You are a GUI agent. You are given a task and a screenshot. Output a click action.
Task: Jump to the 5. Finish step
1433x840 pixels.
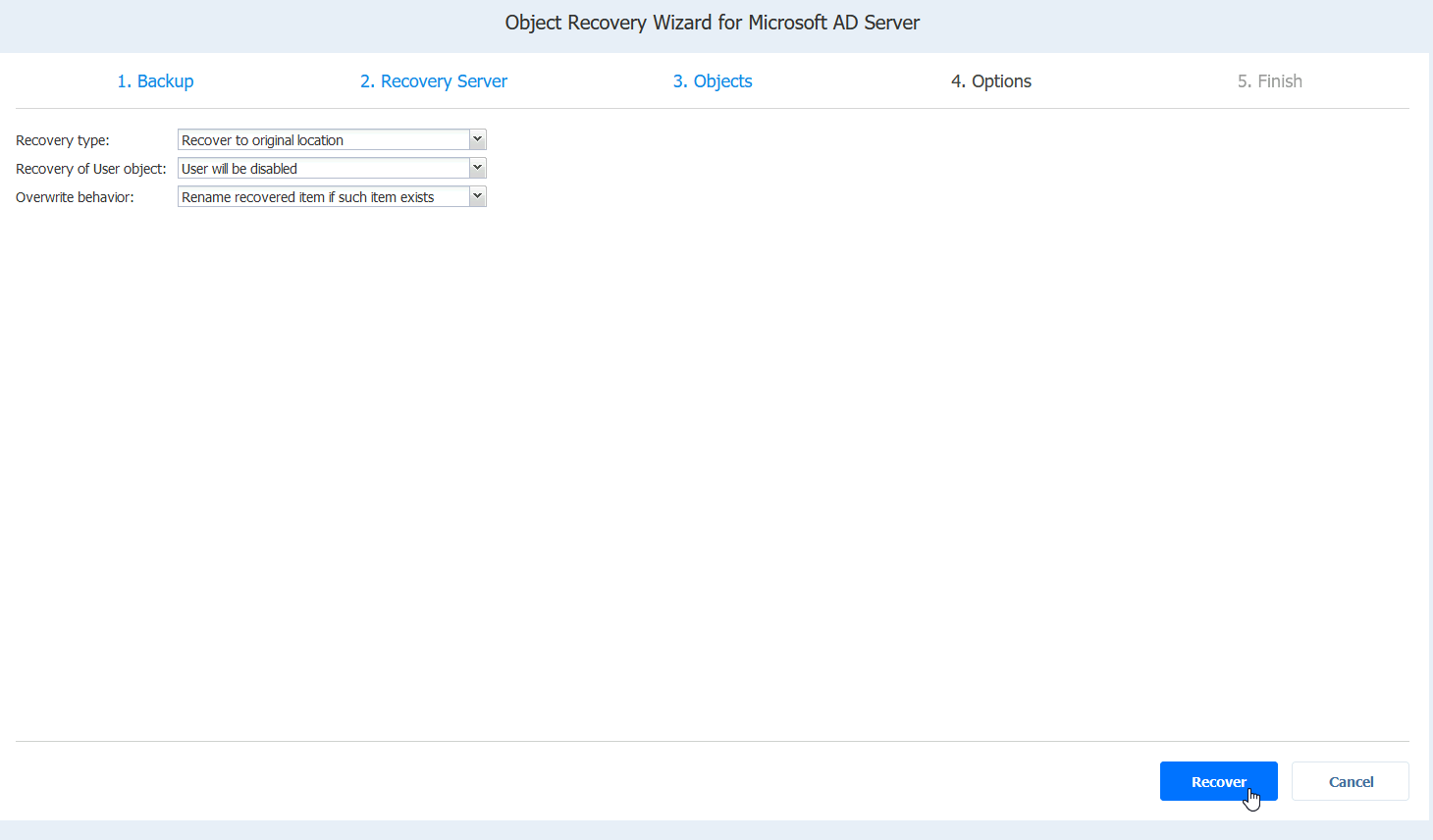coord(1270,81)
